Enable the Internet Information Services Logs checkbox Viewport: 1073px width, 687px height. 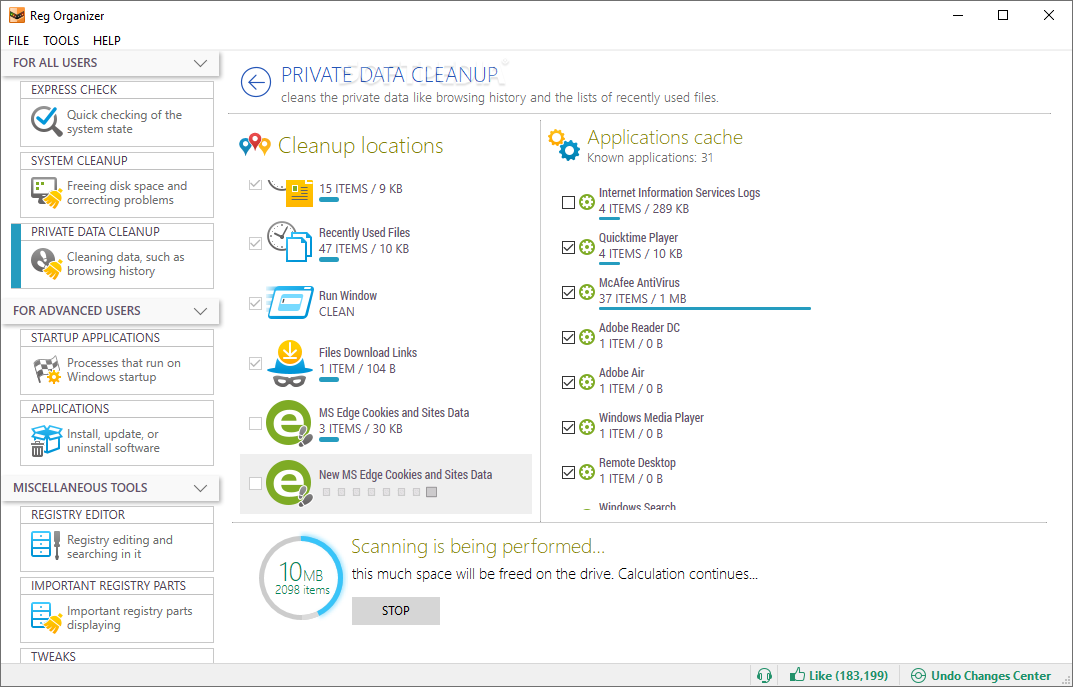pyautogui.click(x=568, y=203)
